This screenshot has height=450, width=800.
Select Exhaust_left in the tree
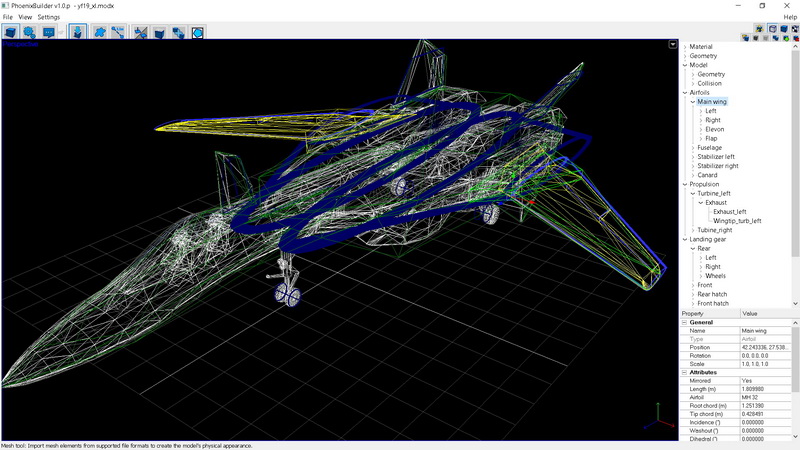coord(730,212)
